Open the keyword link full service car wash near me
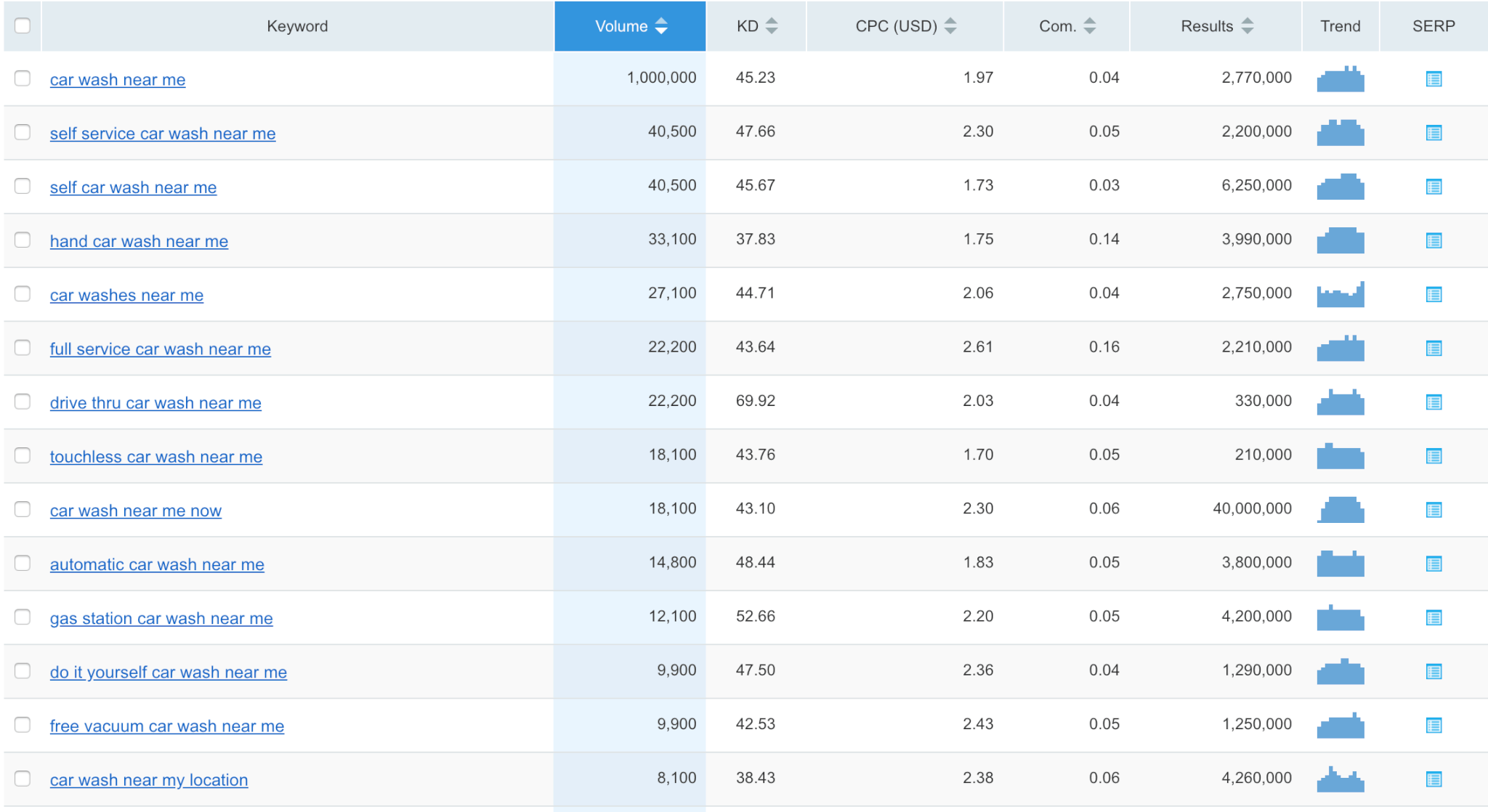Image resolution: width=1488 pixels, height=812 pixels. 160,349
